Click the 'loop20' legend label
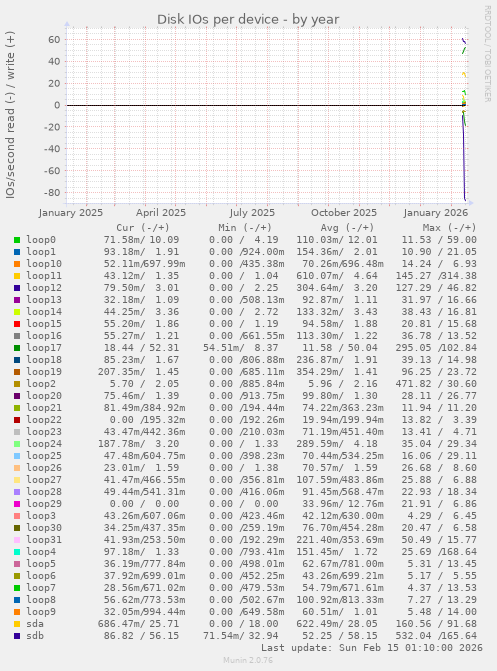Screen dimensions: 497x671 [44, 395]
